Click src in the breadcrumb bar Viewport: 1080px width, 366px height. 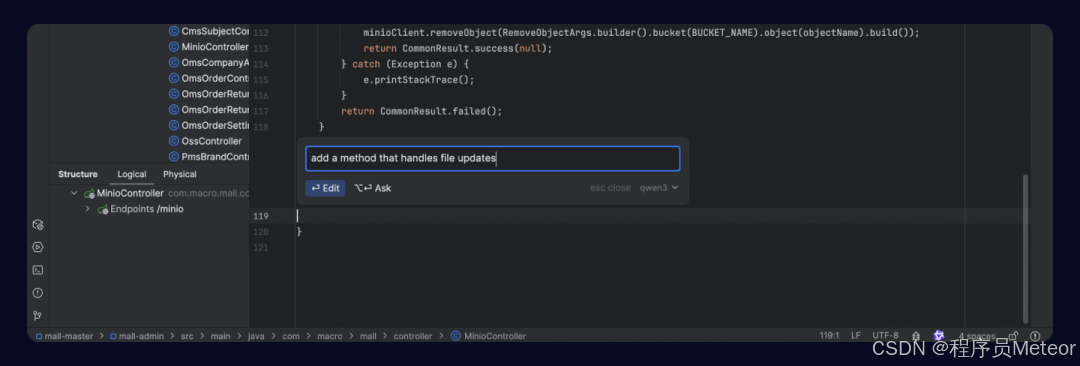[x=187, y=336]
